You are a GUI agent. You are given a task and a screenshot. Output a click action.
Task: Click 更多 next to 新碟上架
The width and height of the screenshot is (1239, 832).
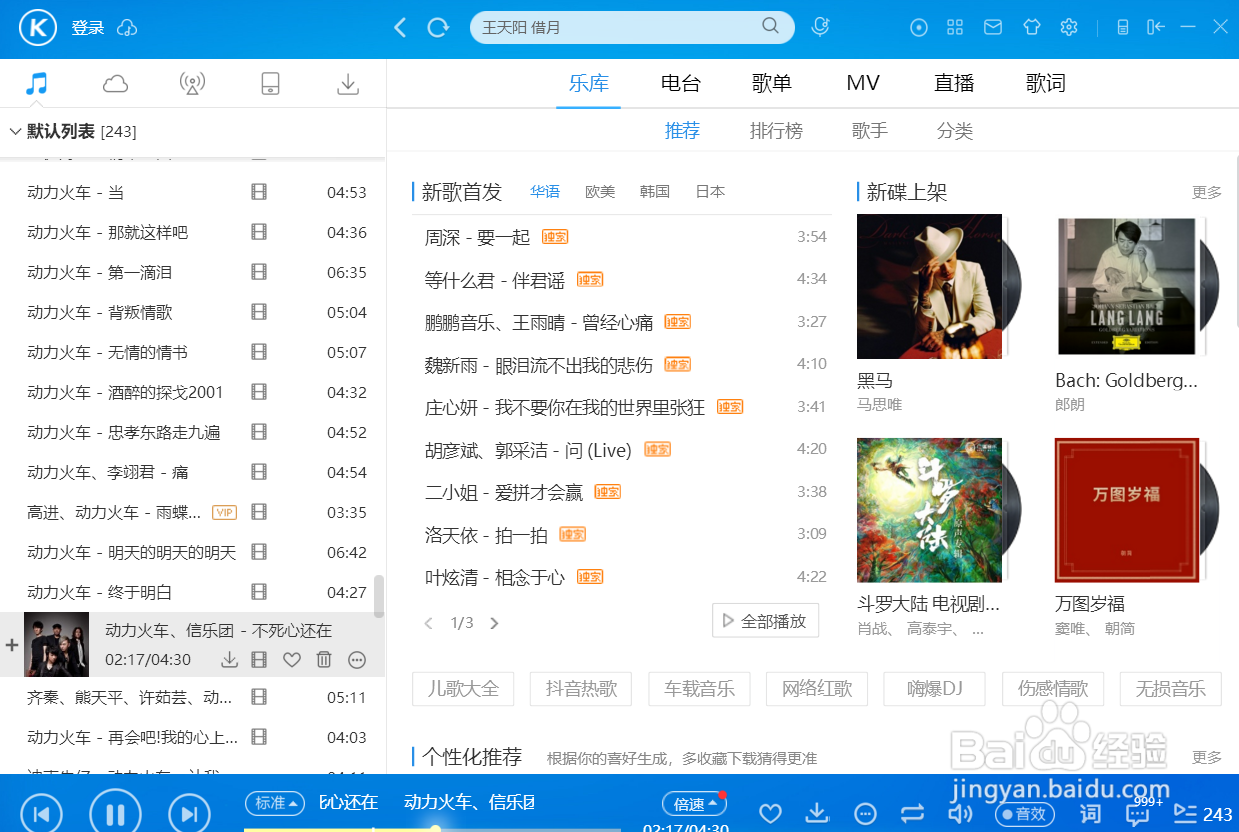[1207, 192]
